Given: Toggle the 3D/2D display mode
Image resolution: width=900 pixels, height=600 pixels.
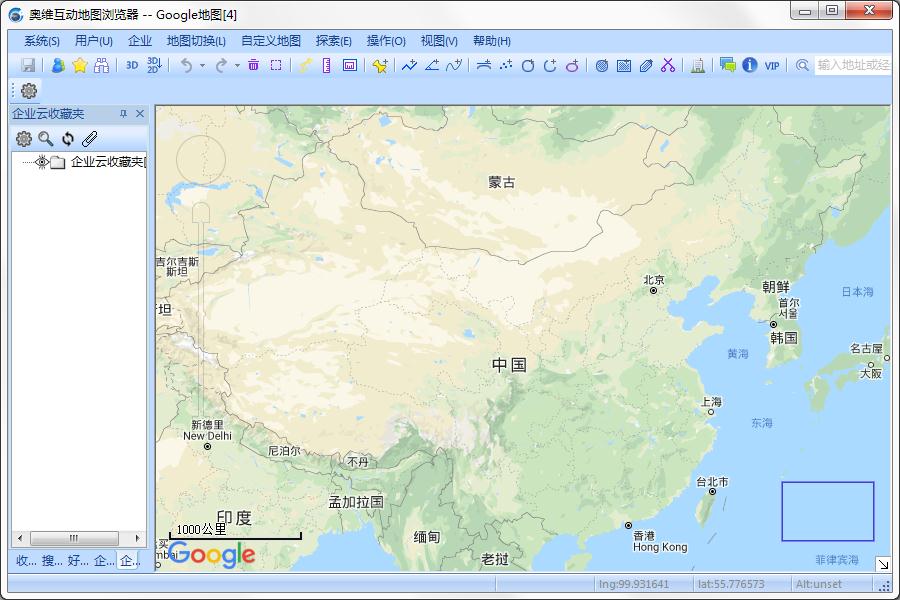Looking at the screenshot, I should [155, 65].
